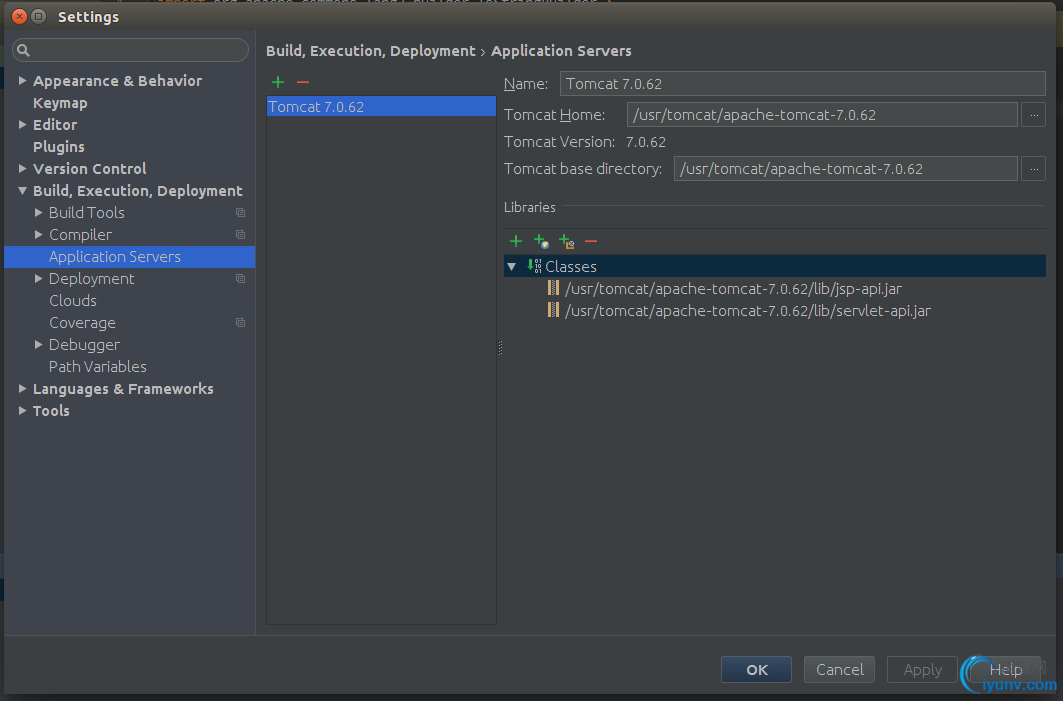Viewport: 1063px width, 701px height.
Task: Click the Libraries section label
Action: pyautogui.click(x=529, y=207)
